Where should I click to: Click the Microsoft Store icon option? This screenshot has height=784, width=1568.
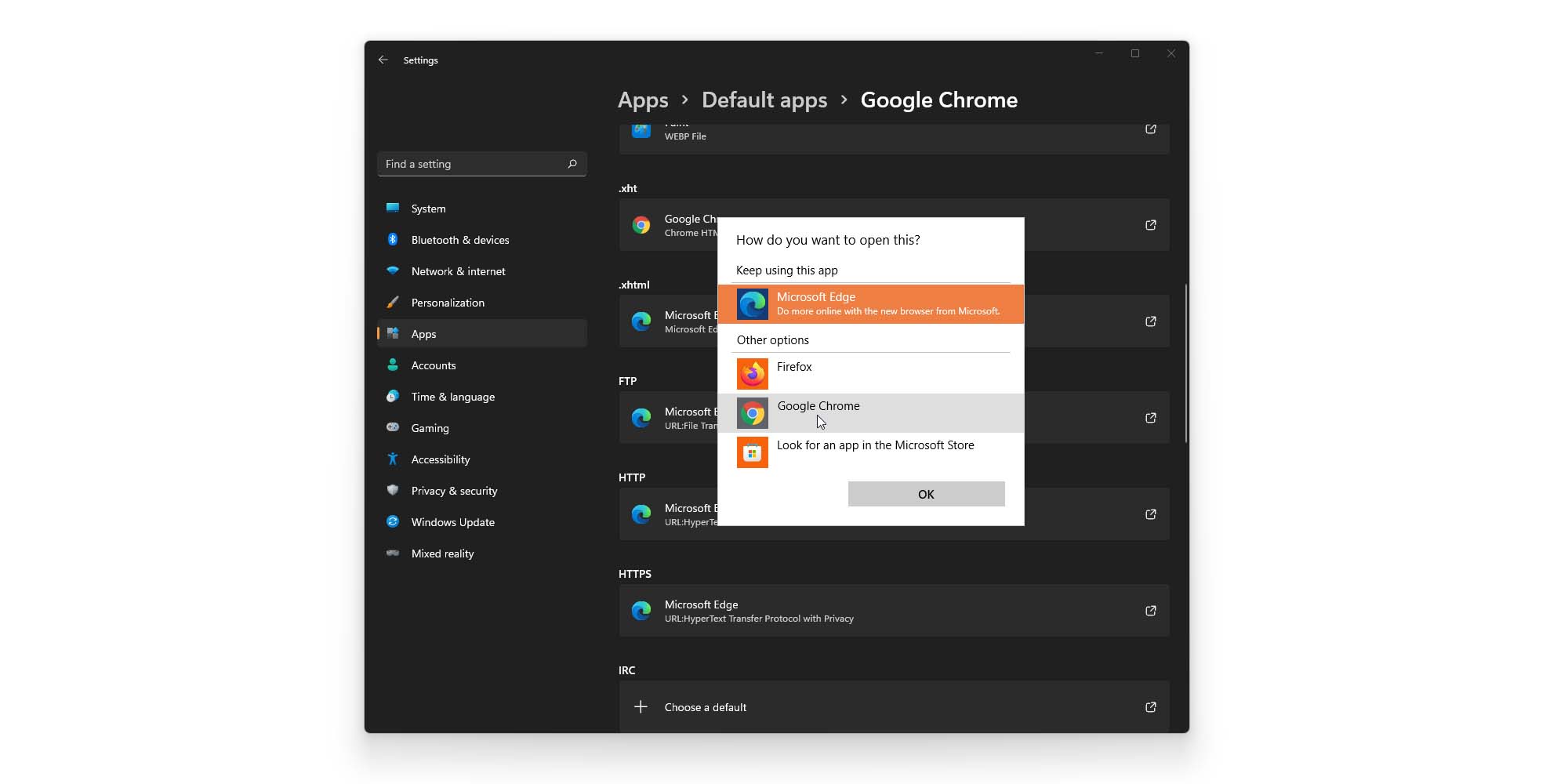coord(752,452)
